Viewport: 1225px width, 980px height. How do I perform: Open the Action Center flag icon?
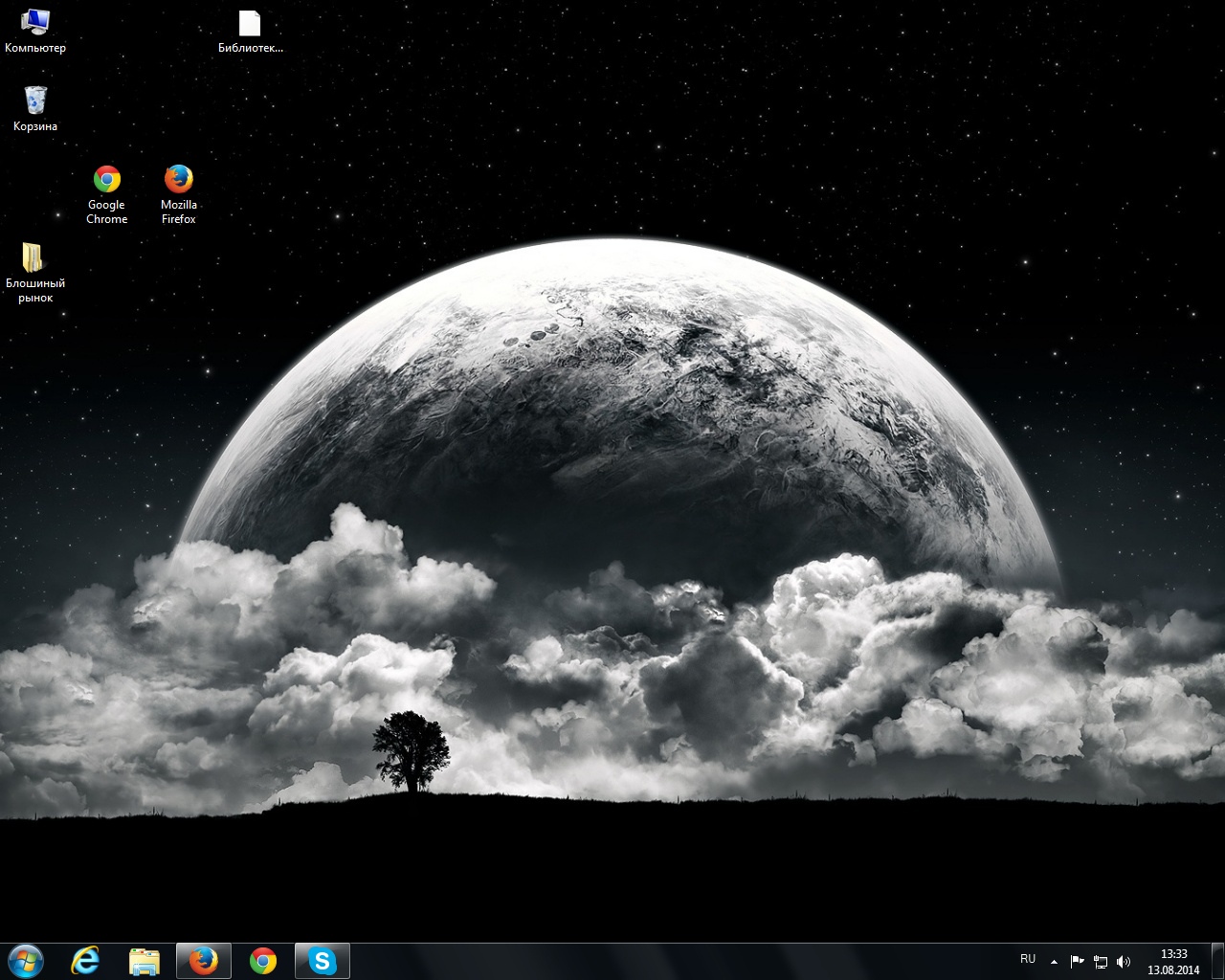point(1078,962)
